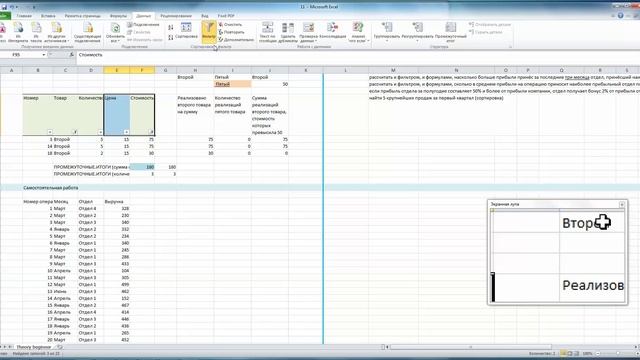Click Структура group dialog launcher arrow
The height and width of the screenshot is (360, 640).
(x=510, y=47)
